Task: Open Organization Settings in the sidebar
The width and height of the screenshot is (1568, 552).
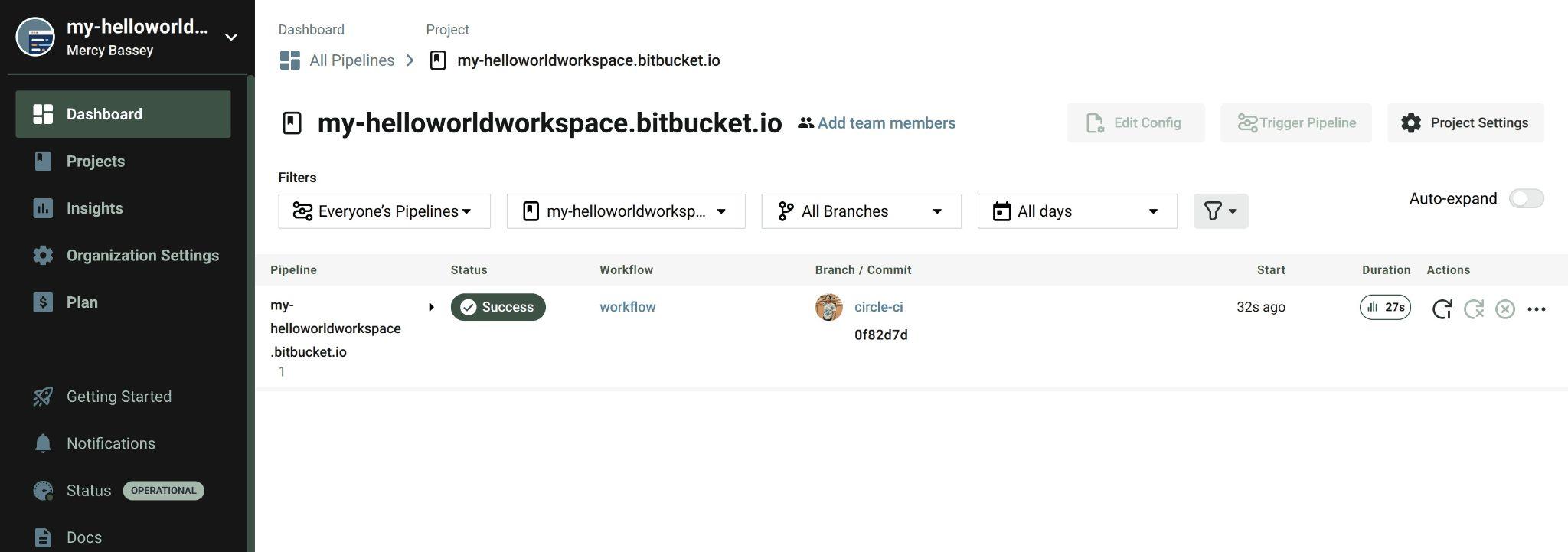Action: pyautogui.click(x=142, y=255)
